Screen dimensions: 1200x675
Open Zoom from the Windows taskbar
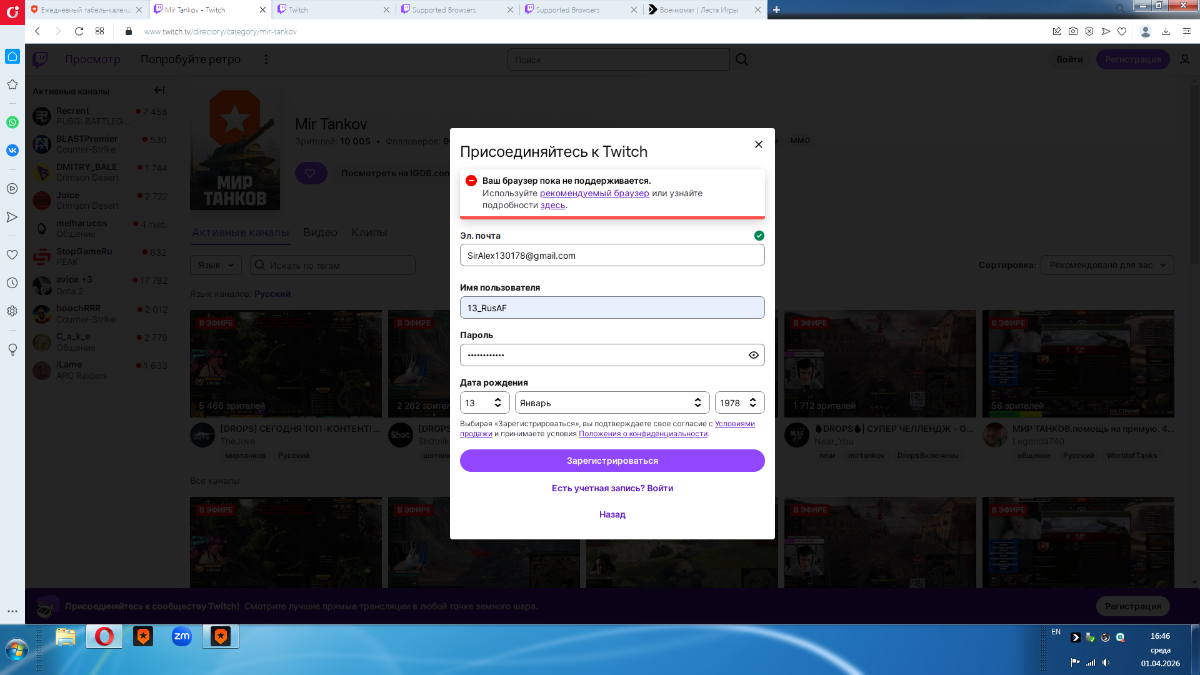point(181,636)
